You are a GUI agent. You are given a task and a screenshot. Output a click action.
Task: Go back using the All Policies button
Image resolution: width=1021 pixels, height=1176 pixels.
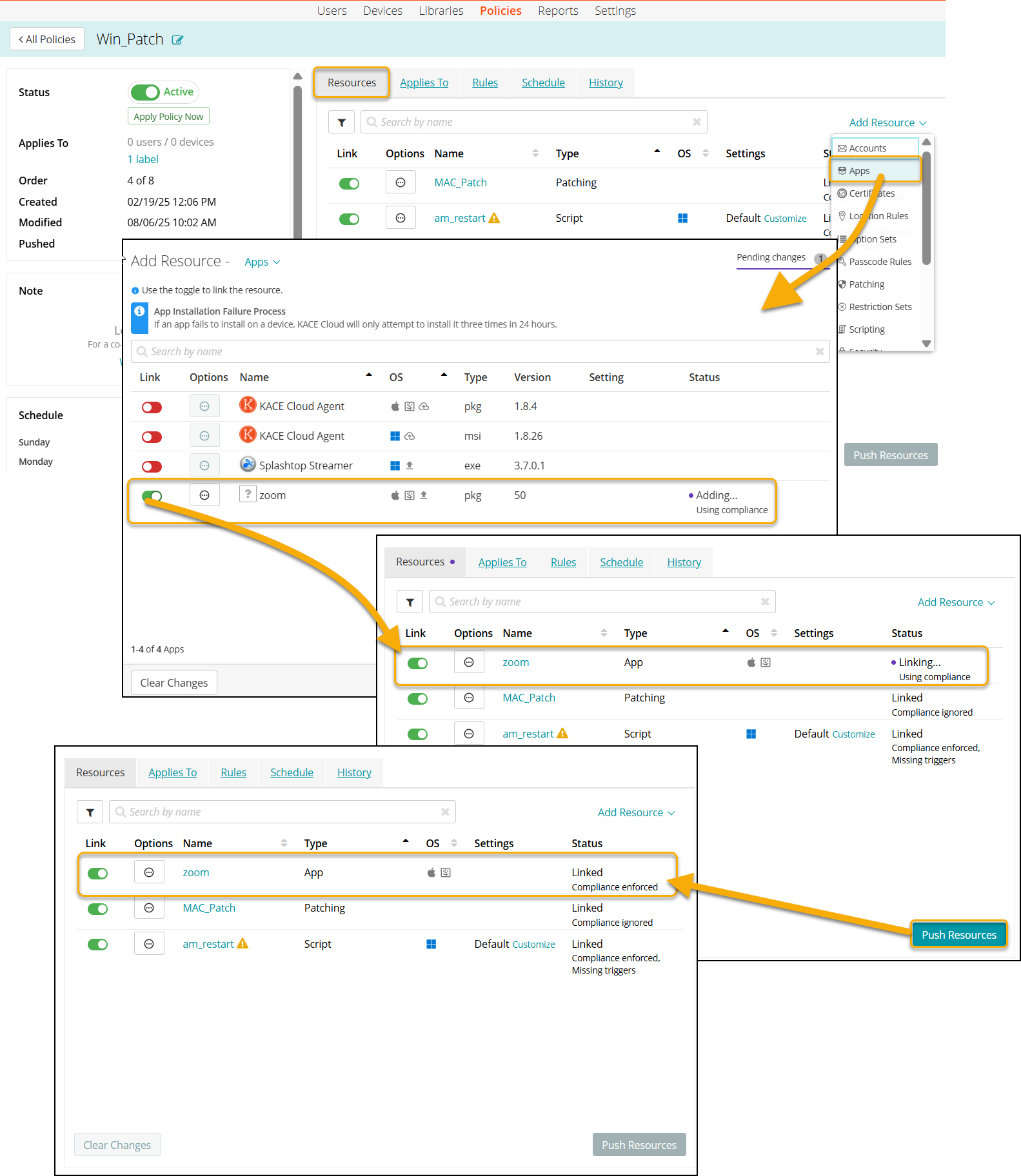[47, 39]
